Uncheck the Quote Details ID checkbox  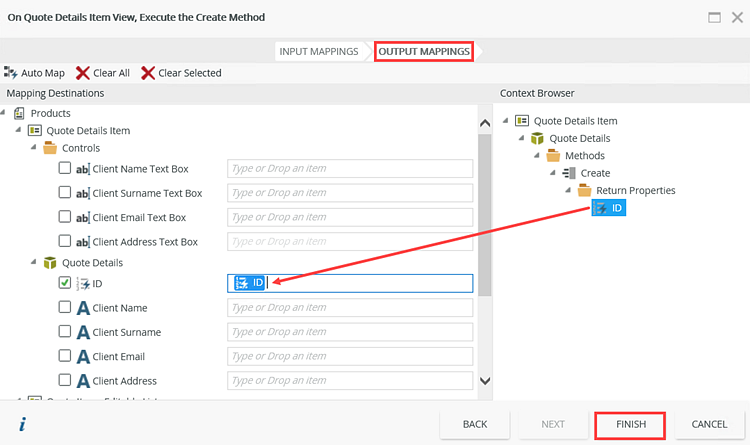tap(65, 283)
